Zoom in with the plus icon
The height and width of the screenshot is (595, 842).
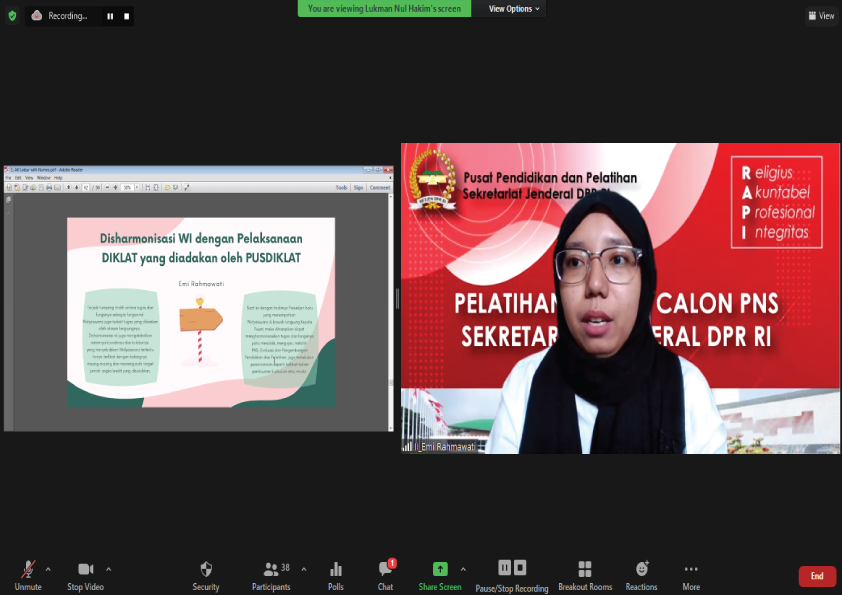[x=115, y=187]
